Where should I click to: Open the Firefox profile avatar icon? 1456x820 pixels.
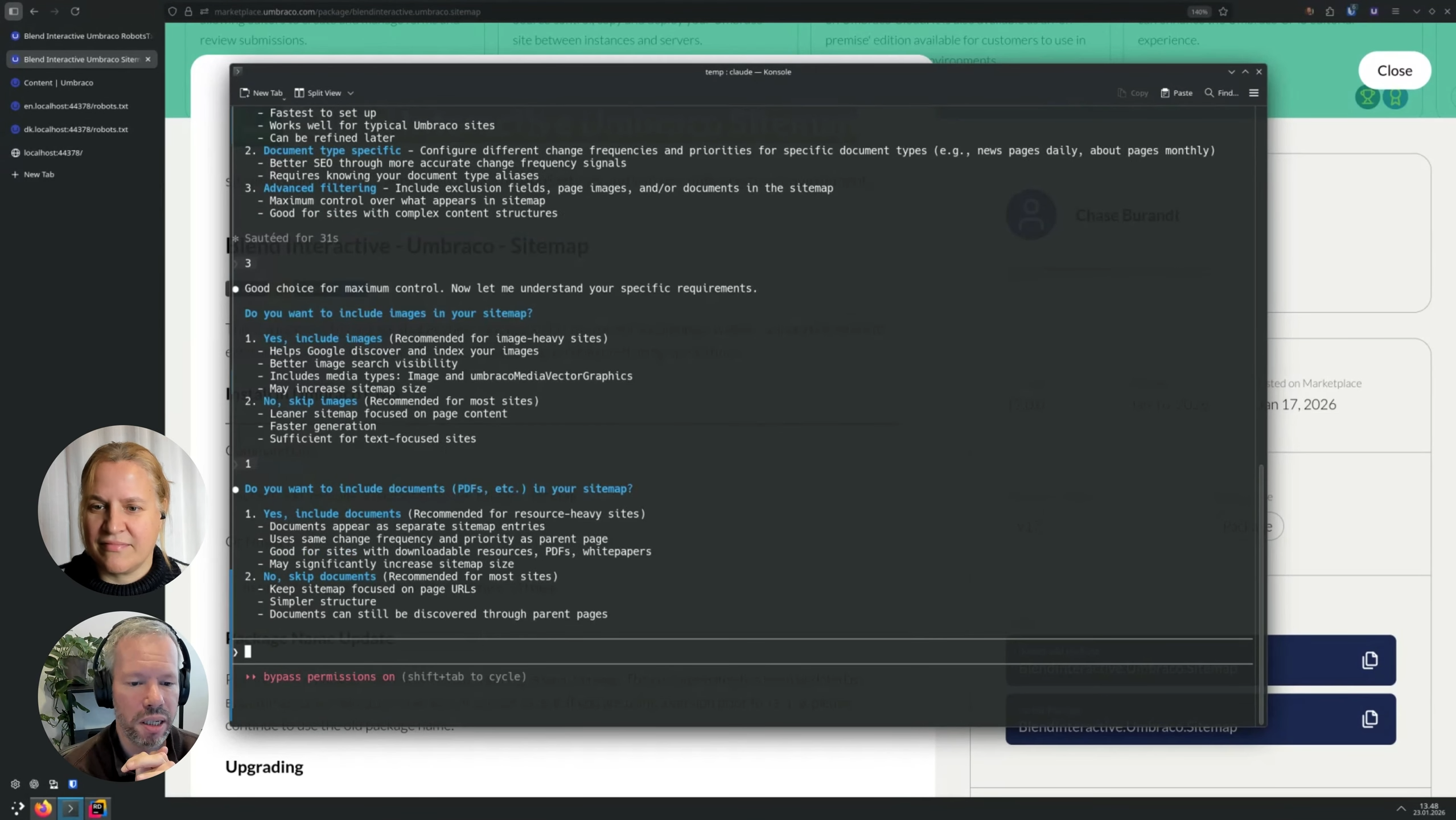coord(1309,11)
